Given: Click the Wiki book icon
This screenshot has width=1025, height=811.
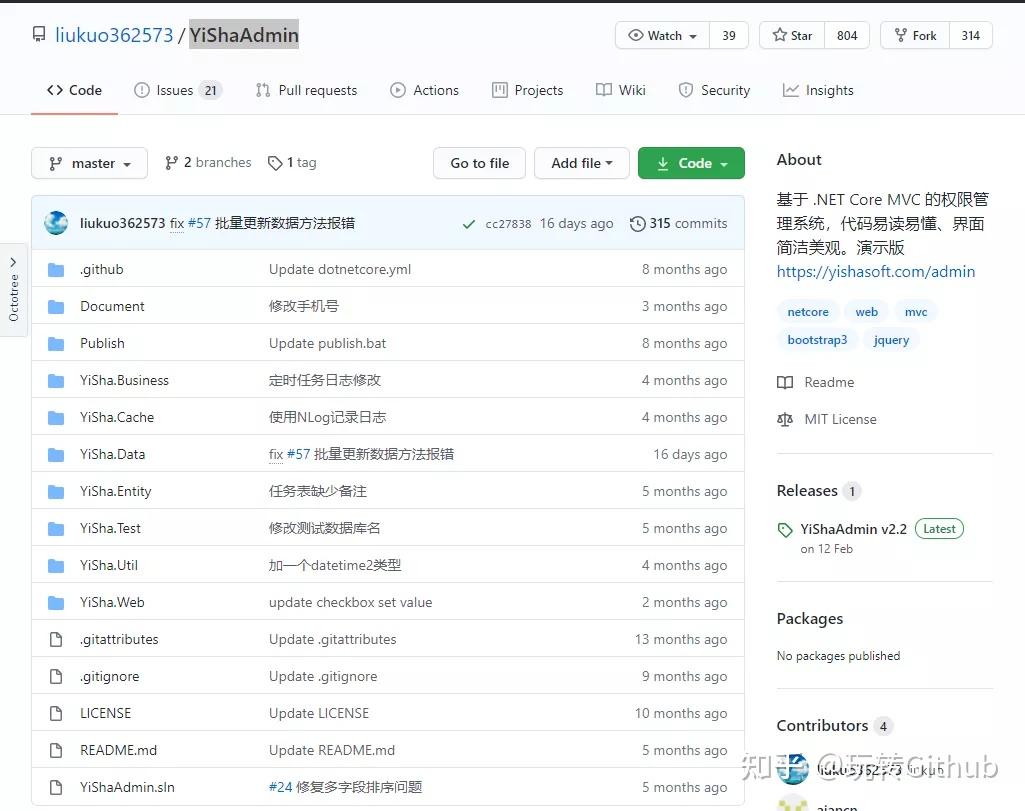Looking at the screenshot, I should 603,90.
